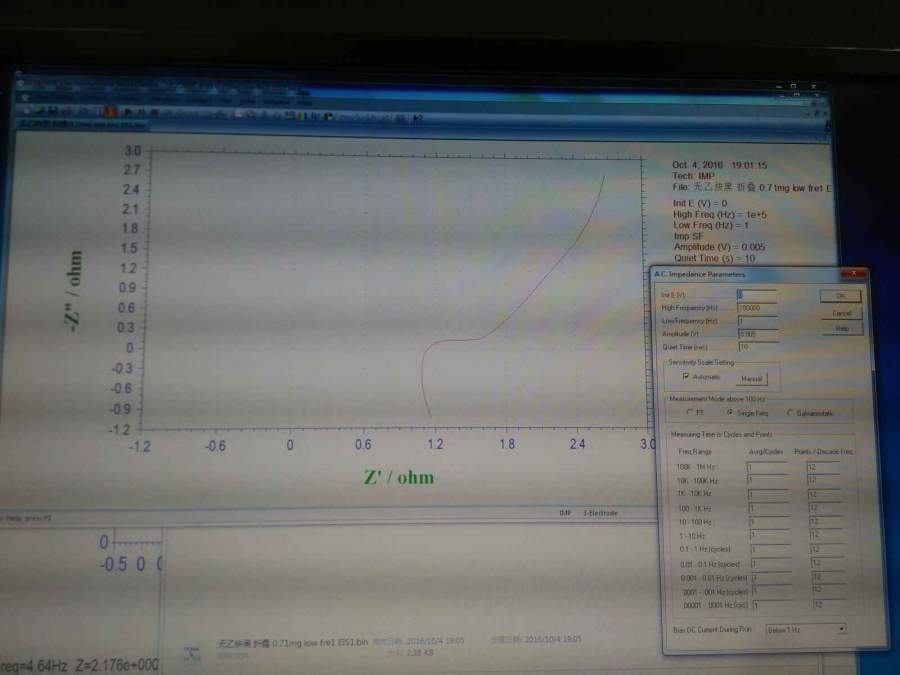The image size is (900, 675).
Task: Open Help from the impedance dialog
Action: (x=842, y=329)
